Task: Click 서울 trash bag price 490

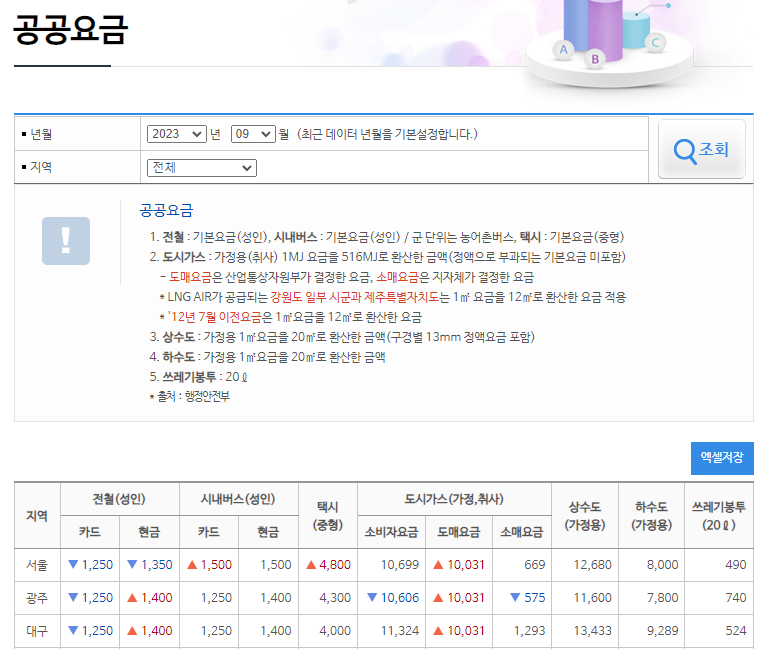Action: [736, 565]
